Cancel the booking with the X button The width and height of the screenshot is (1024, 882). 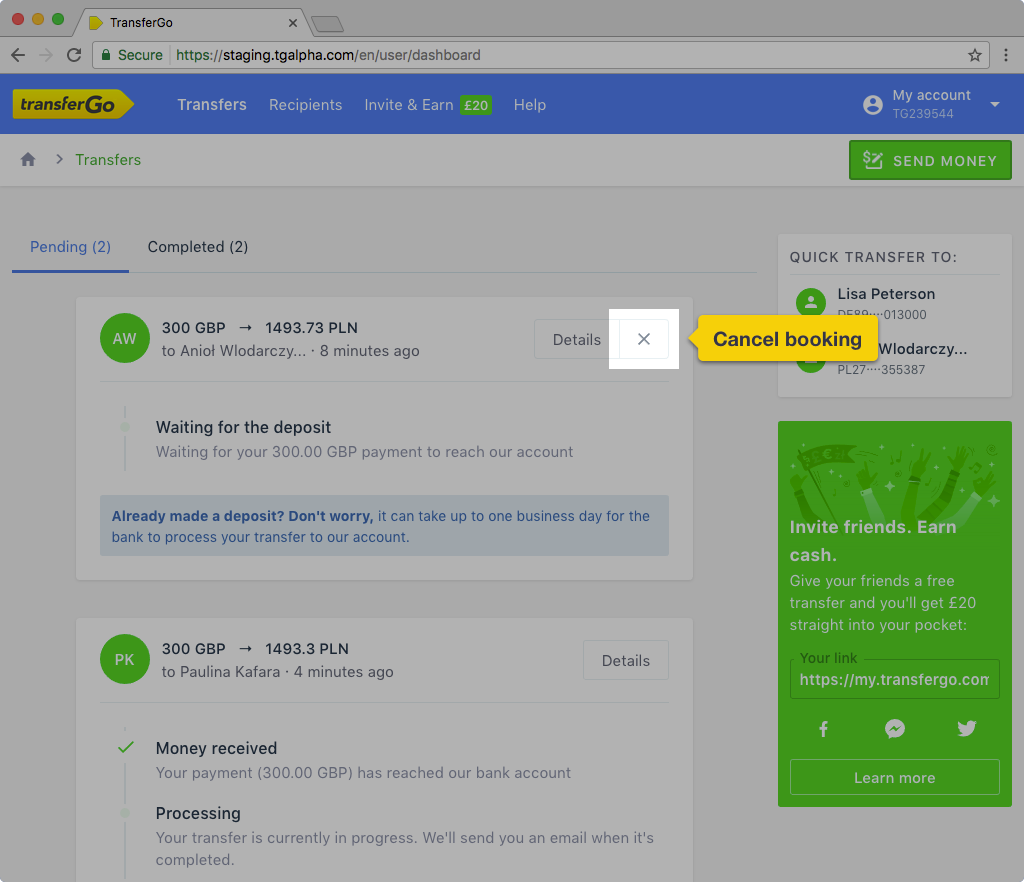click(644, 339)
